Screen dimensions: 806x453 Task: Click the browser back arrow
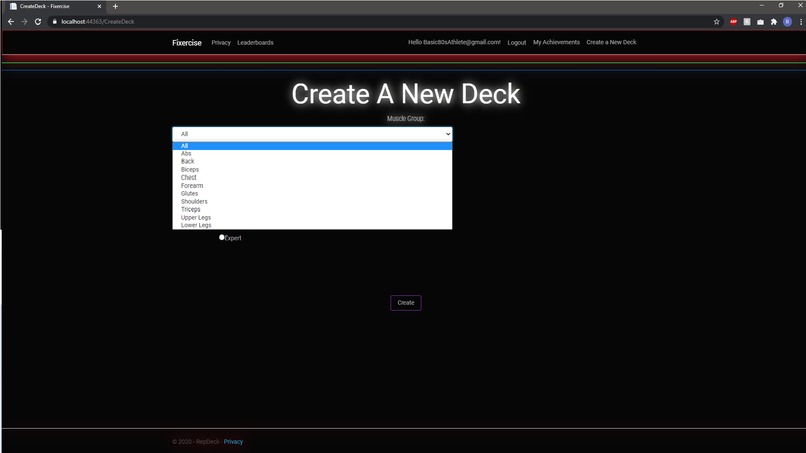(11, 22)
